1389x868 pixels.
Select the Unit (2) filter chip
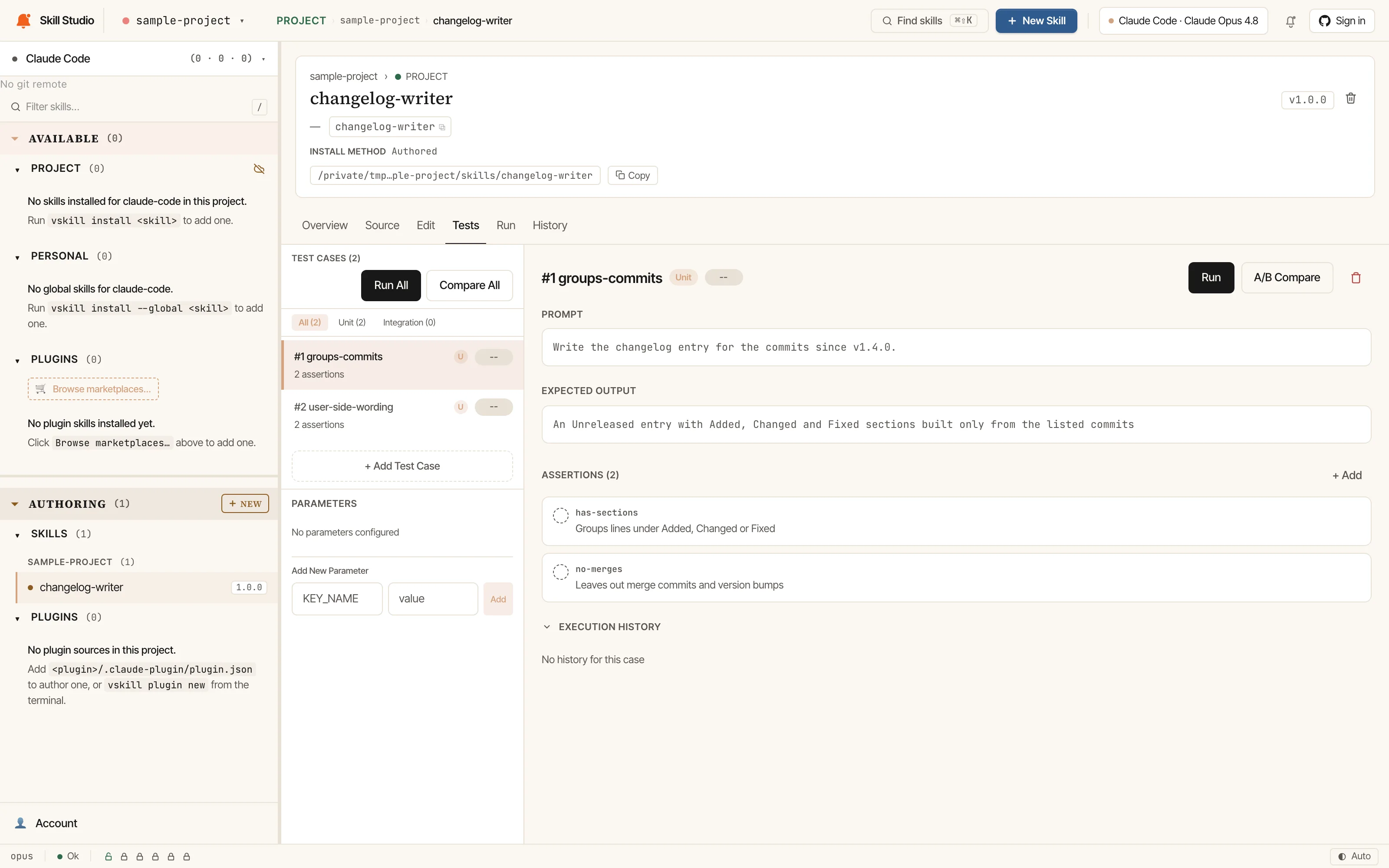[x=352, y=322]
